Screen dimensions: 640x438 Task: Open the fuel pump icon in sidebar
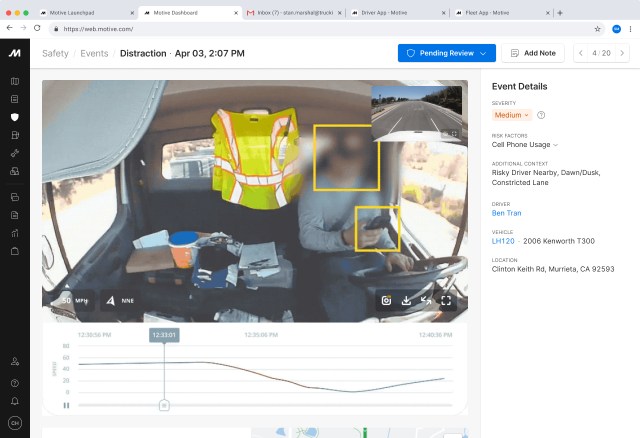click(15, 135)
